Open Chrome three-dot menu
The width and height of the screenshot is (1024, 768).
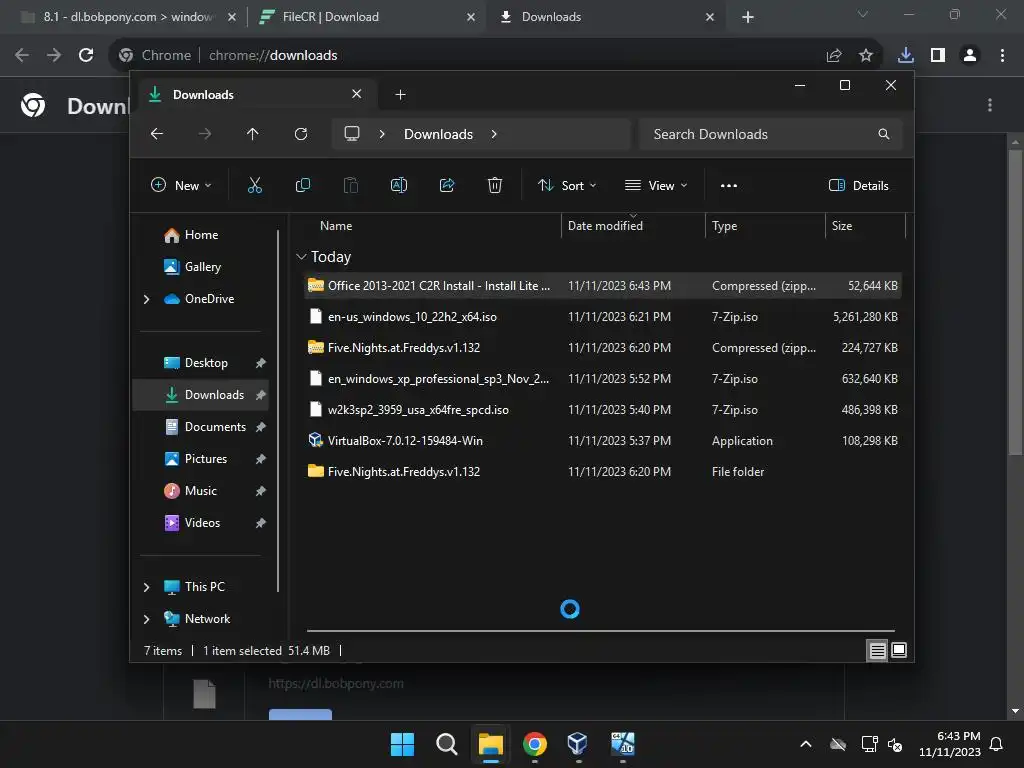[x=1002, y=55]
